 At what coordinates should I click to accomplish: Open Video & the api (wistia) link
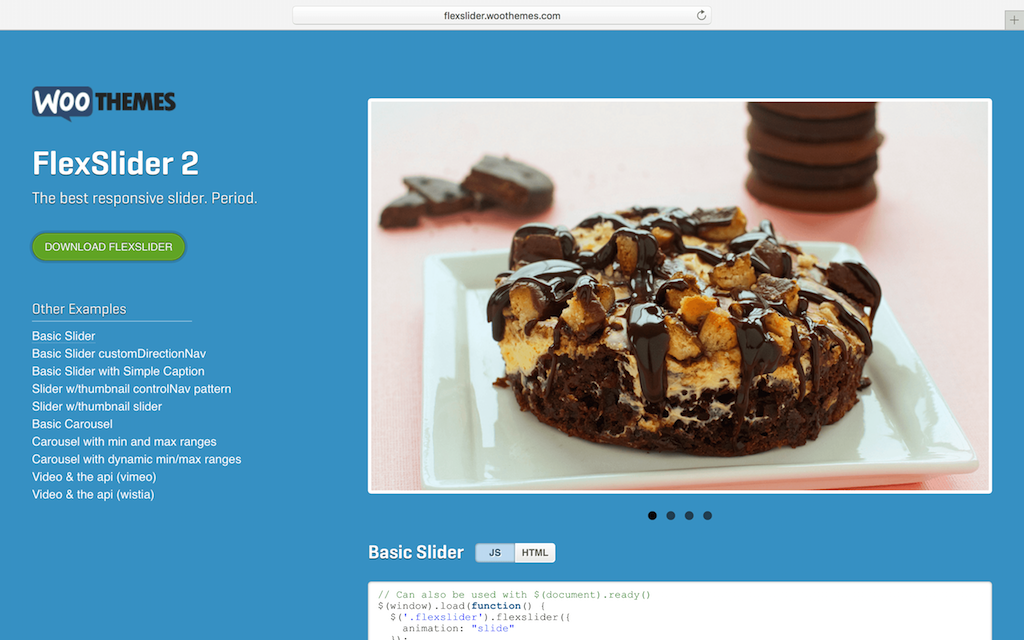[x=93, y=494]
